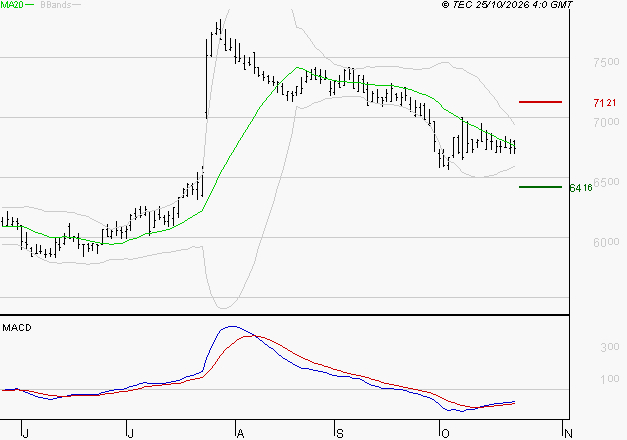This screenshot has height=440, width=627.
Task: Click the red resistance level line
Action: pyautogui.click(x=540, y=102)
